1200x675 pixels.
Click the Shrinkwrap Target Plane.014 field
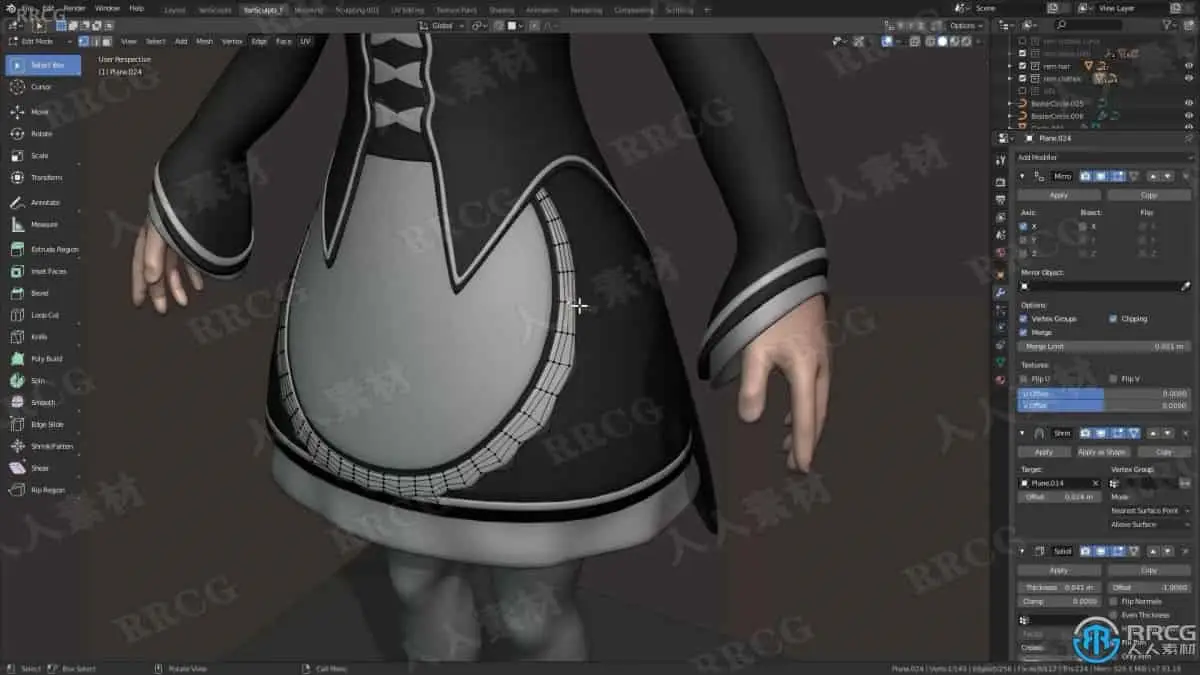click(x=1059, y=483)
